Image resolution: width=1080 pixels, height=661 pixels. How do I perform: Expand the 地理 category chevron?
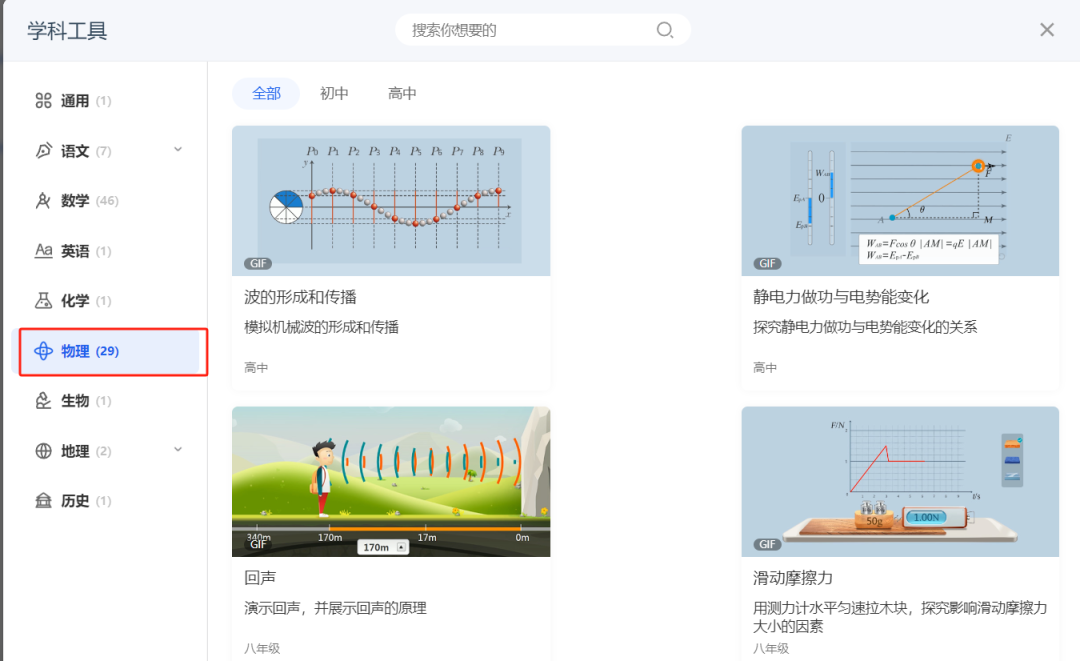pos(177,450)
